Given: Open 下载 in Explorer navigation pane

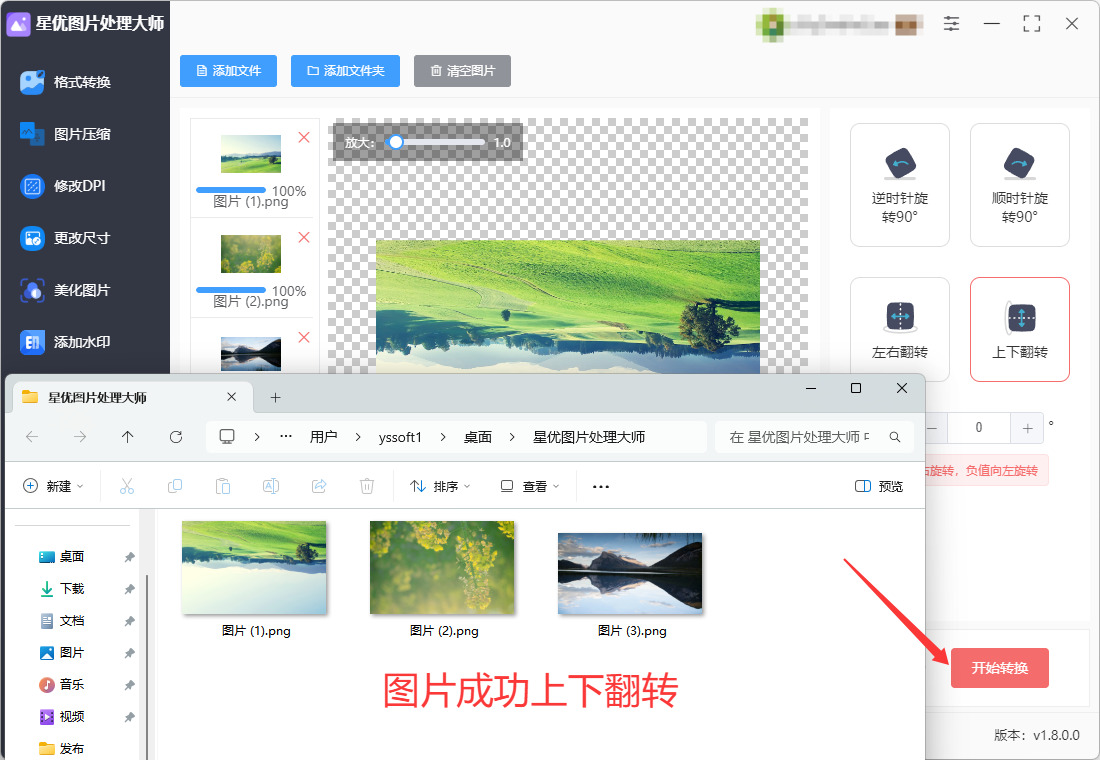Looking at the screenshot, I should [72, 589].
